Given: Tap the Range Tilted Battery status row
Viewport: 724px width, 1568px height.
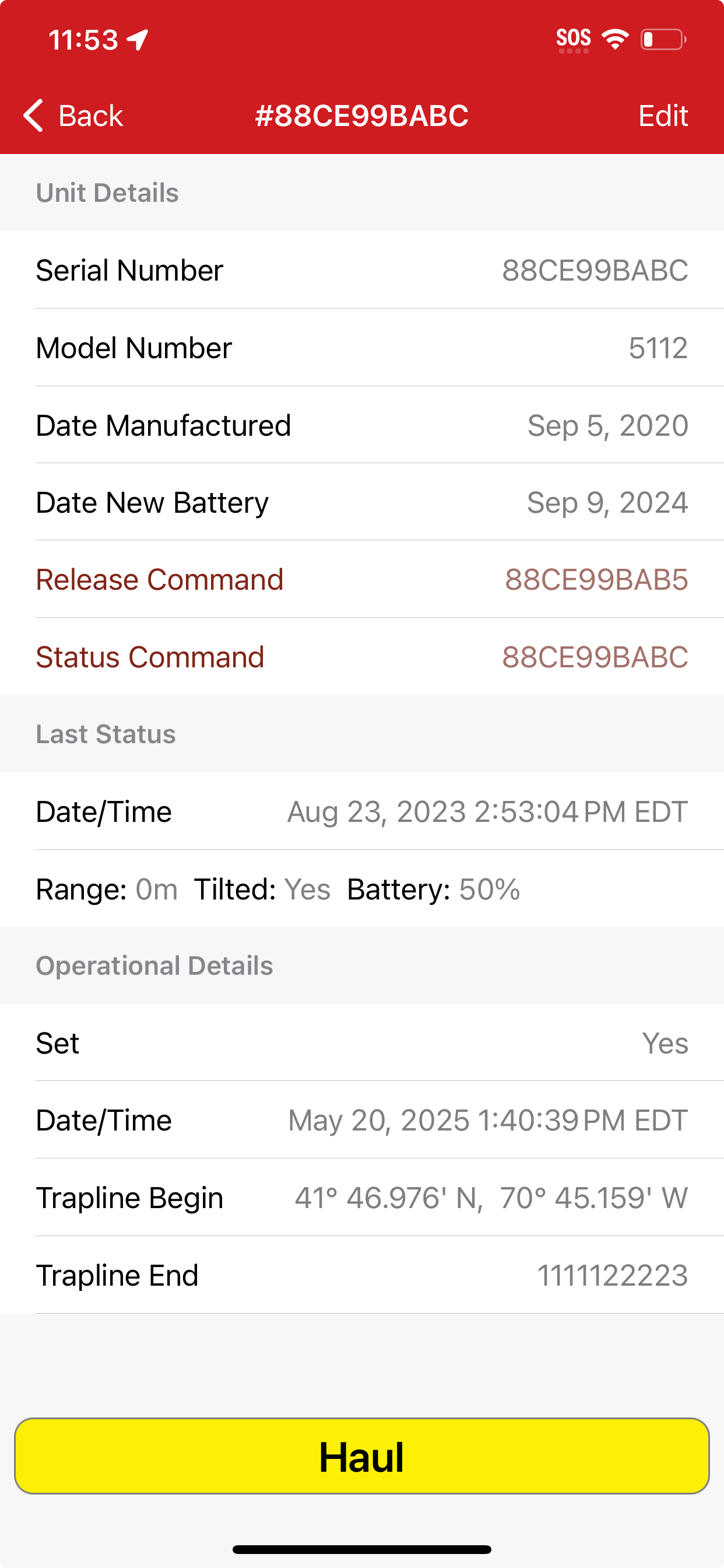Looking at the screenshot, I should click(362, 888).
